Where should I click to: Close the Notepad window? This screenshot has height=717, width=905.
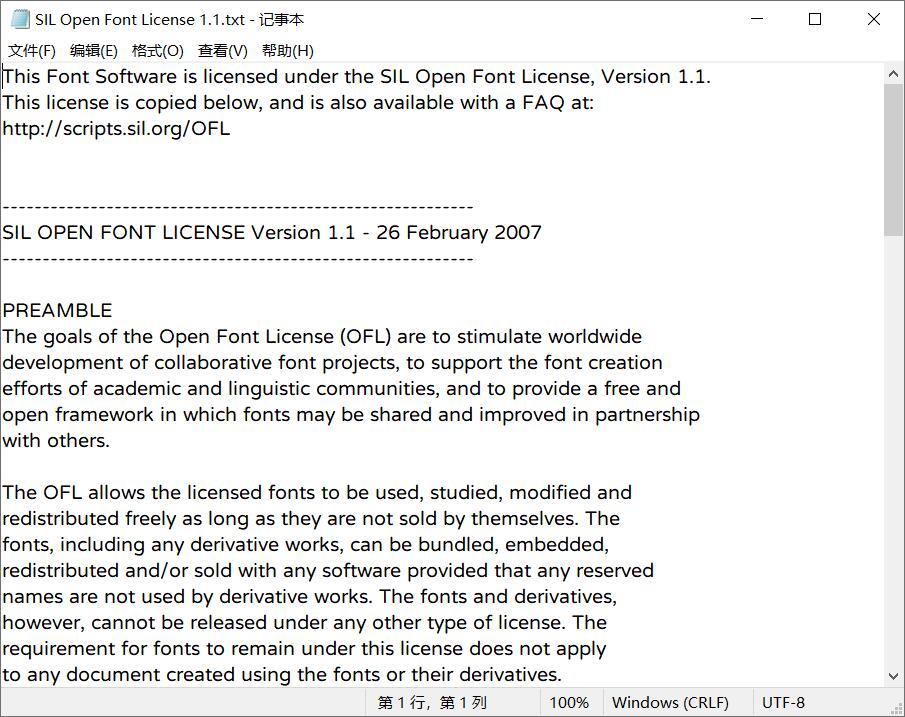point(873,20)
